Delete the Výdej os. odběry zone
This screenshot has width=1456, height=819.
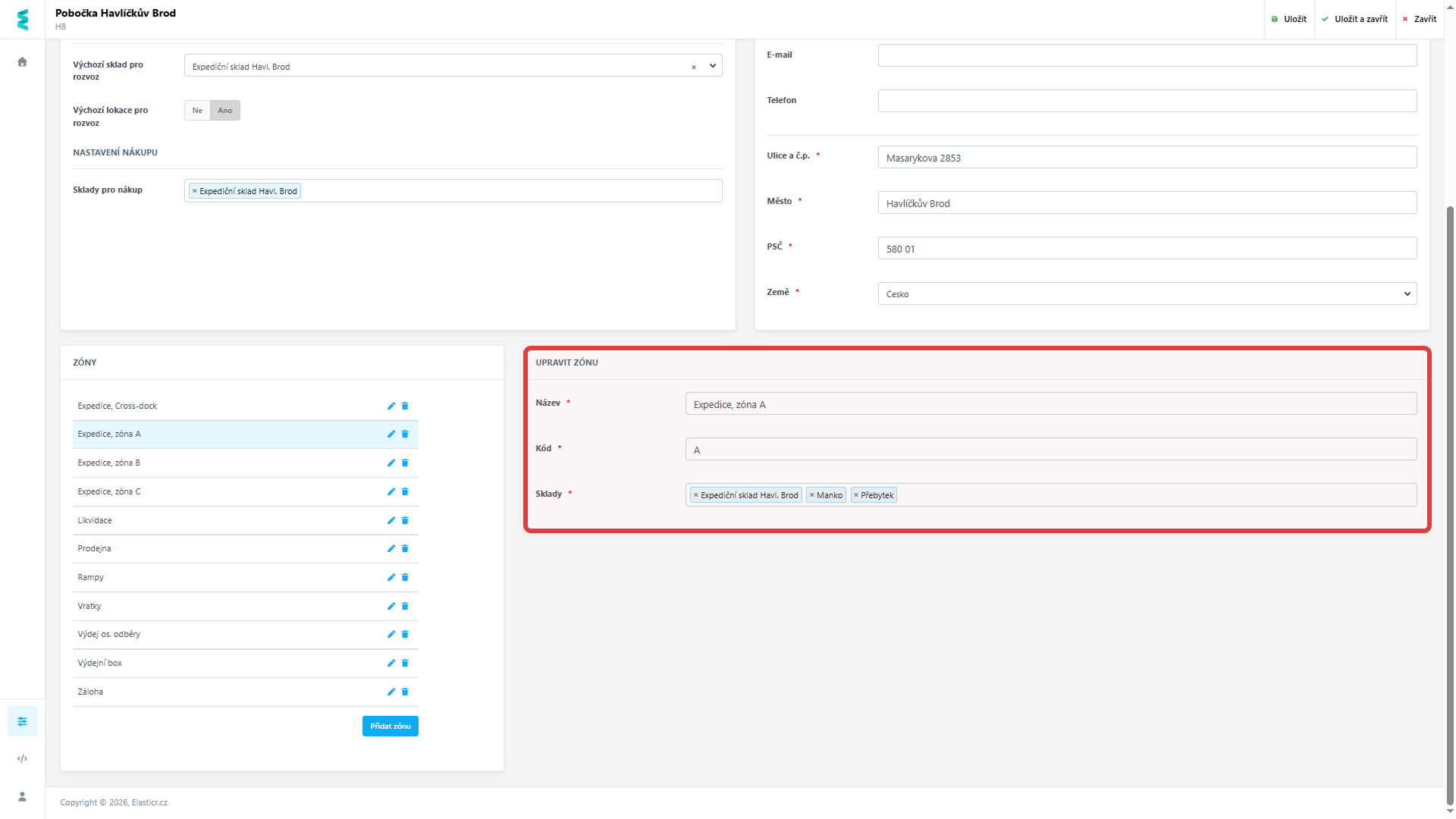tap(405, 634)
